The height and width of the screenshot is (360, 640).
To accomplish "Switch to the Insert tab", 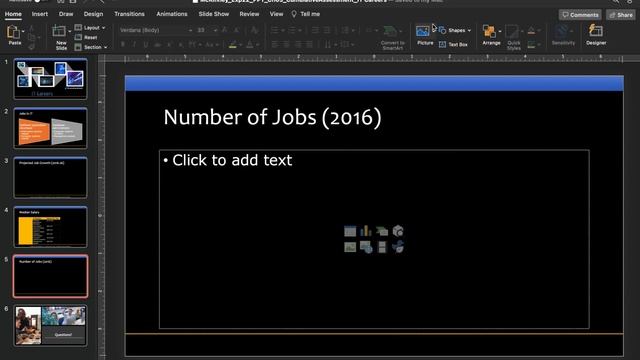I will point(40,14).
